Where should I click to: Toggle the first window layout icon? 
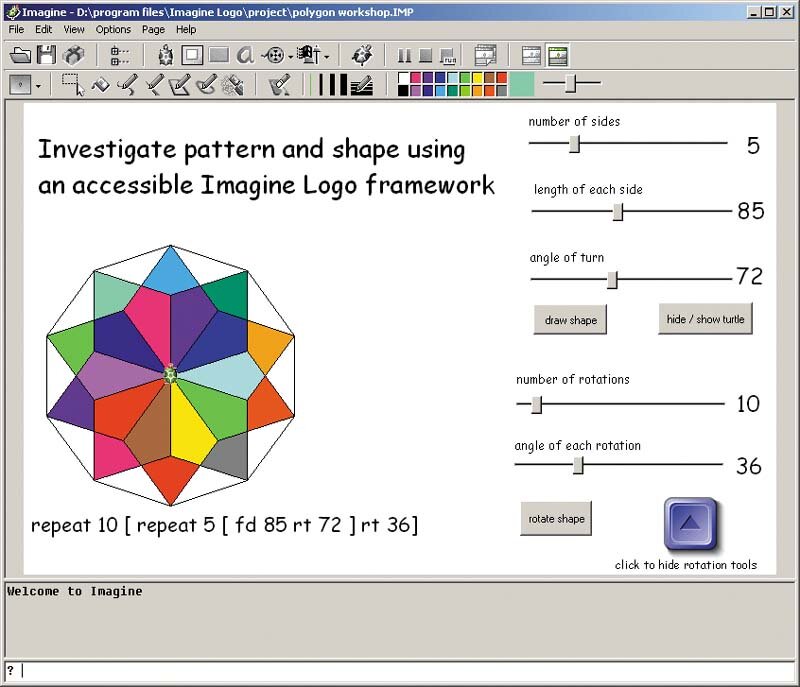click(531, 55)
